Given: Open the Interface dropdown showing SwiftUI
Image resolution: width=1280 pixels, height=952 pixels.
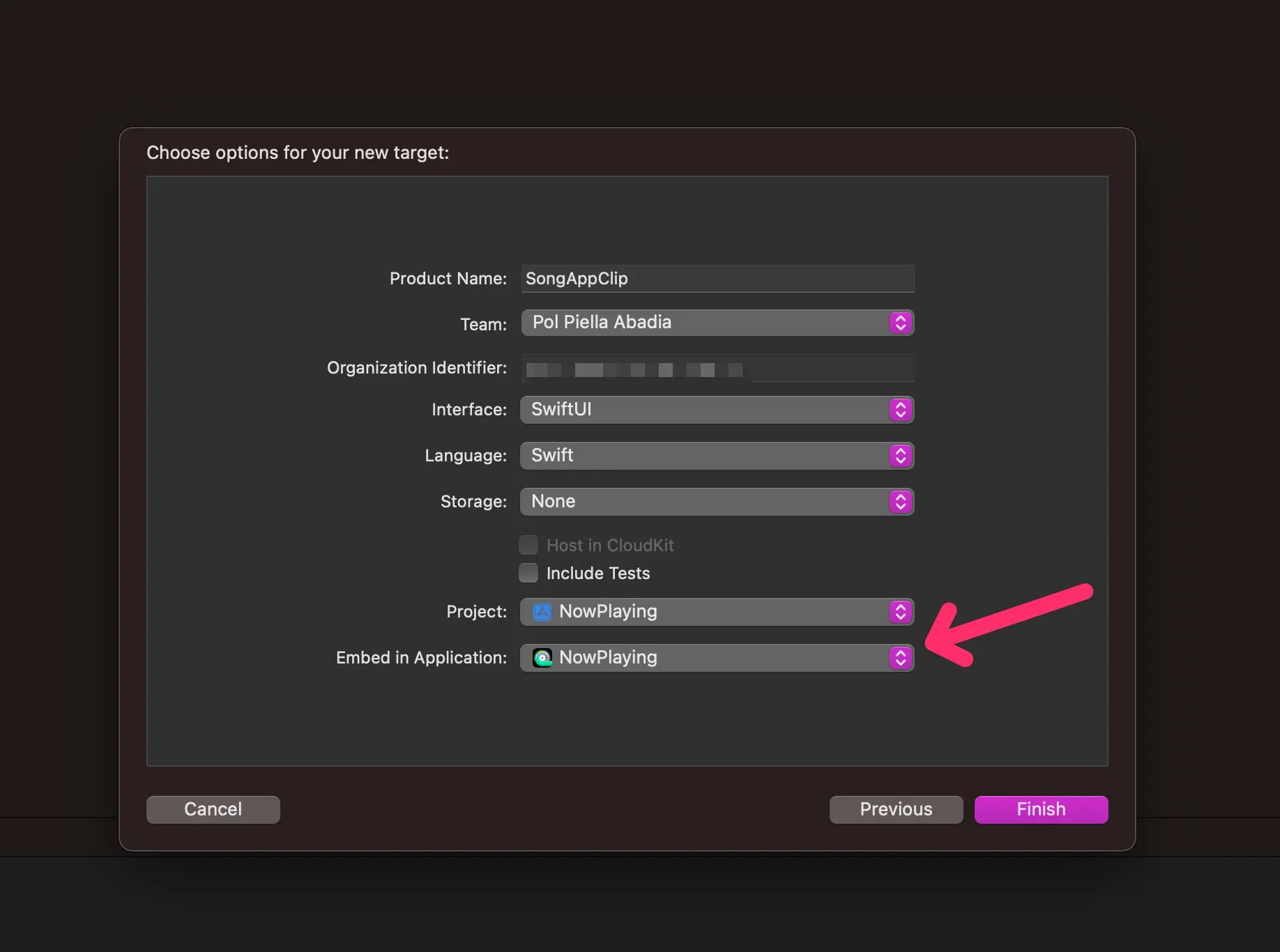Looking at the screenshot, I should coord(717,410).
